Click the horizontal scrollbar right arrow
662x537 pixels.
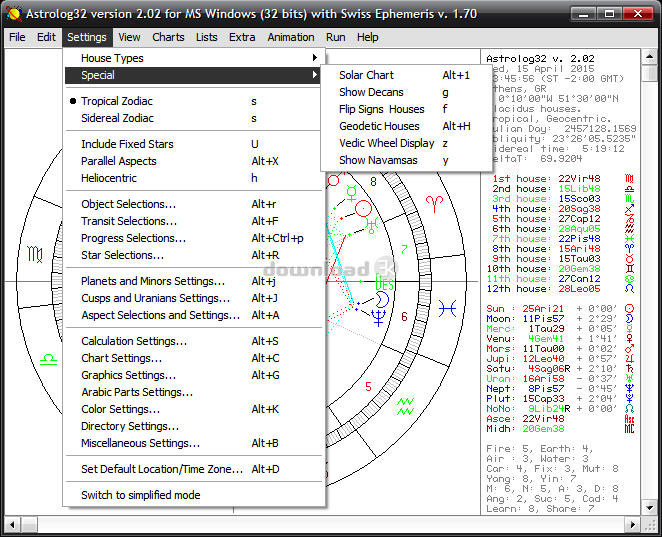[632, 525]
